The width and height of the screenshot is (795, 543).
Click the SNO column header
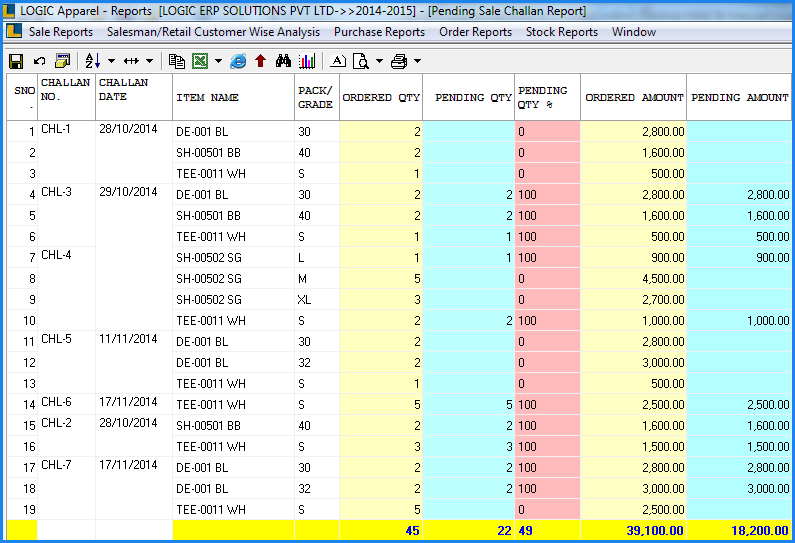click(x=22, y=97)
